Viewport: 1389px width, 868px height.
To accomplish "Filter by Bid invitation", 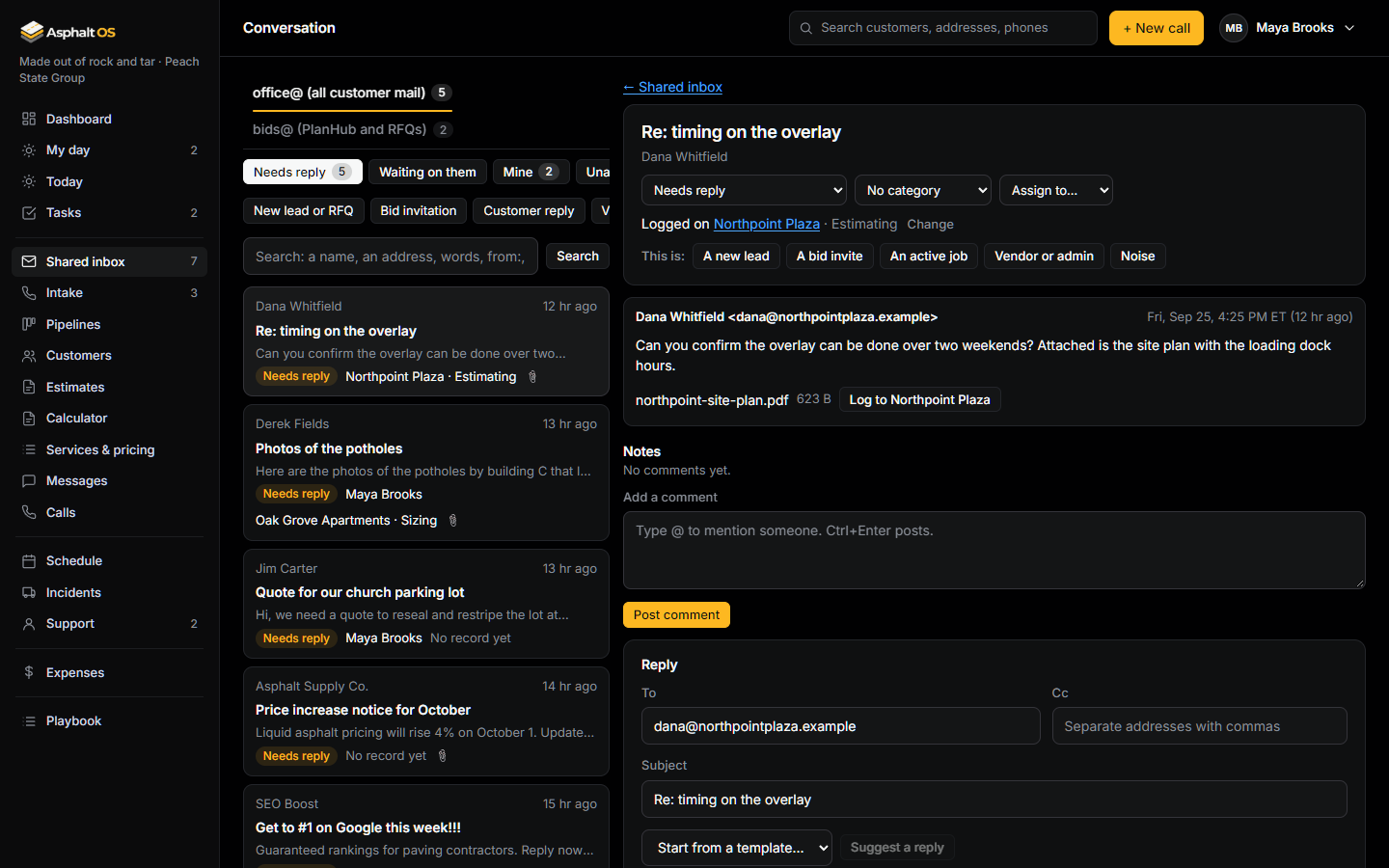I will tap(419, 210).
